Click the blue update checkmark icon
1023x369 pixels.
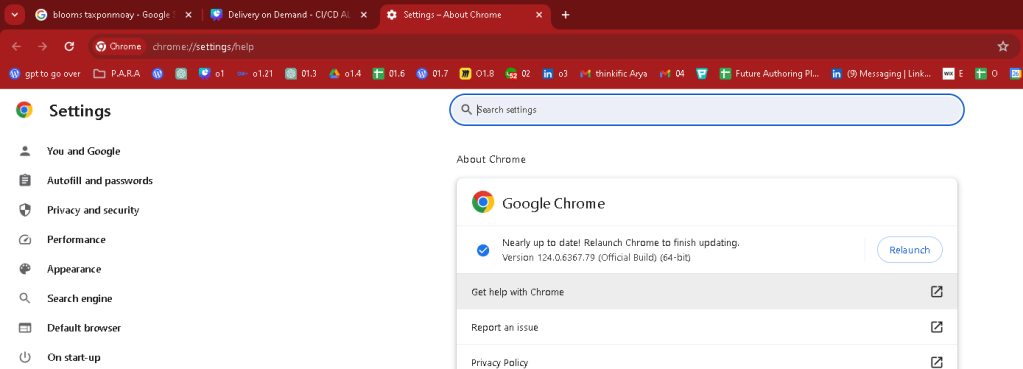pos(483,250)
